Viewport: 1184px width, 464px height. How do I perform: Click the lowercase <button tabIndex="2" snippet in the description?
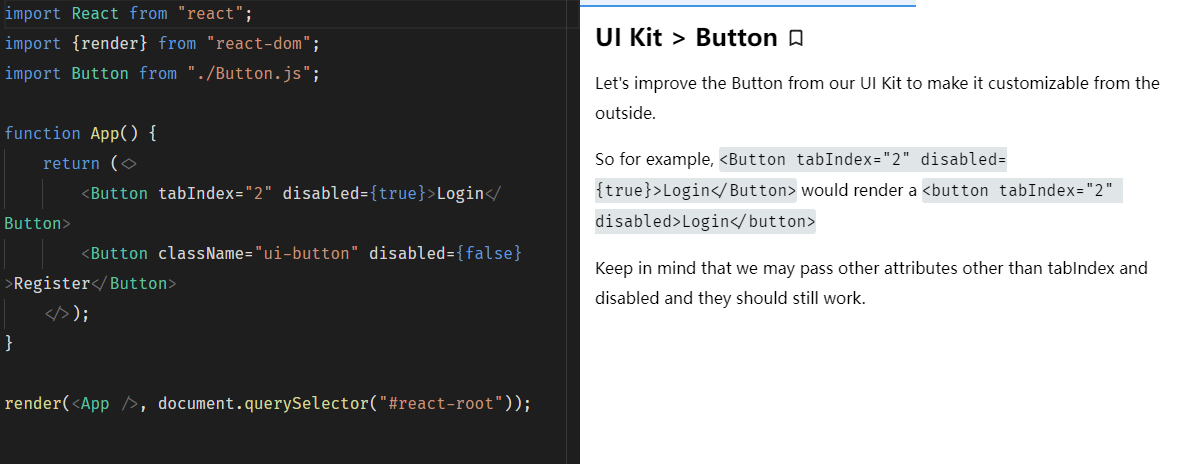pos(1022,190)
